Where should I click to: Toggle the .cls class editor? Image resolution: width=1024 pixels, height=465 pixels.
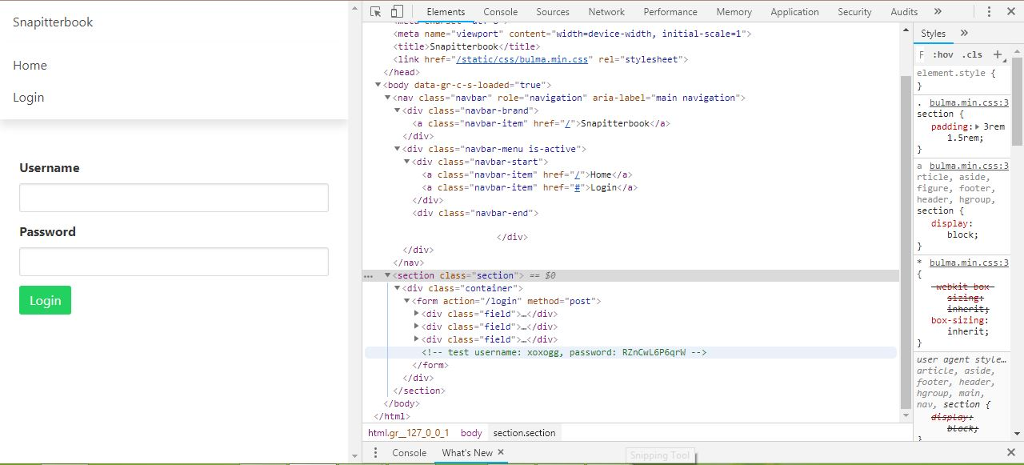(x=972, y=54)
